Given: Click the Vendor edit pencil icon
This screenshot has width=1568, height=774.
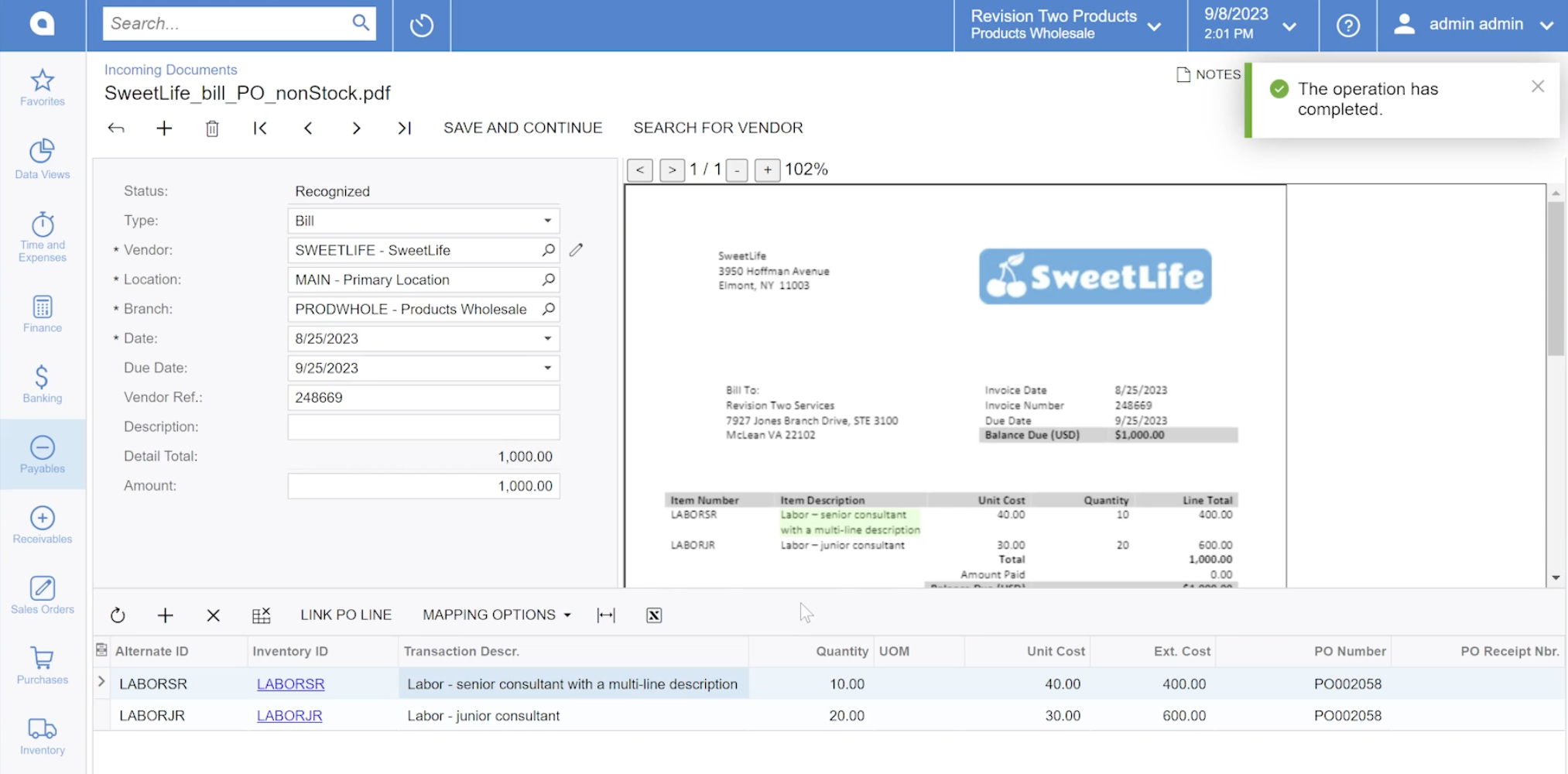Looking at the screenshot, I should point(576,250).
